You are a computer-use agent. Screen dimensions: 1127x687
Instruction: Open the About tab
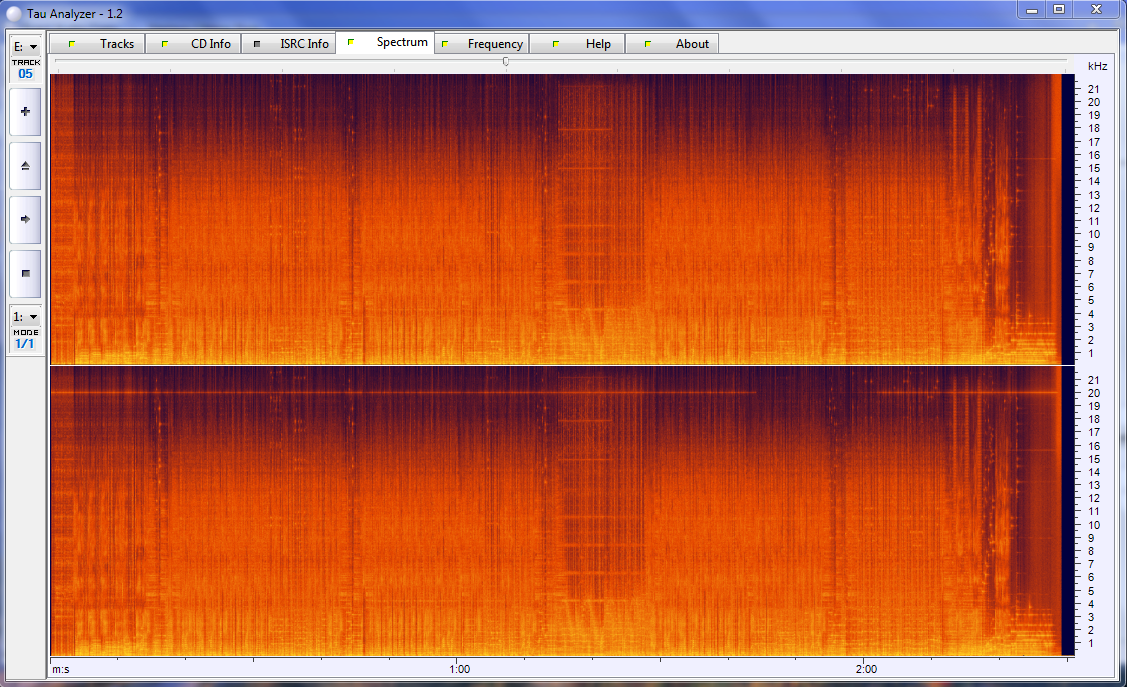(x=691, y=43)
